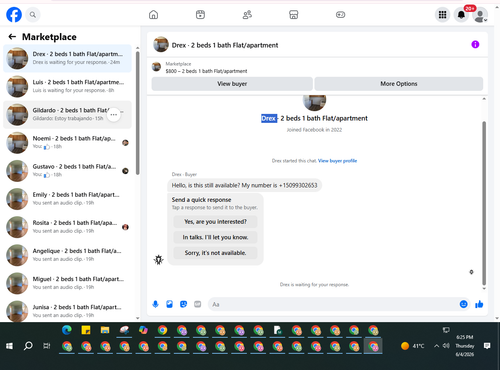Viewport: 500px width, 370px height.
Task: Attach a photo file icon
Action: (169, 304)
